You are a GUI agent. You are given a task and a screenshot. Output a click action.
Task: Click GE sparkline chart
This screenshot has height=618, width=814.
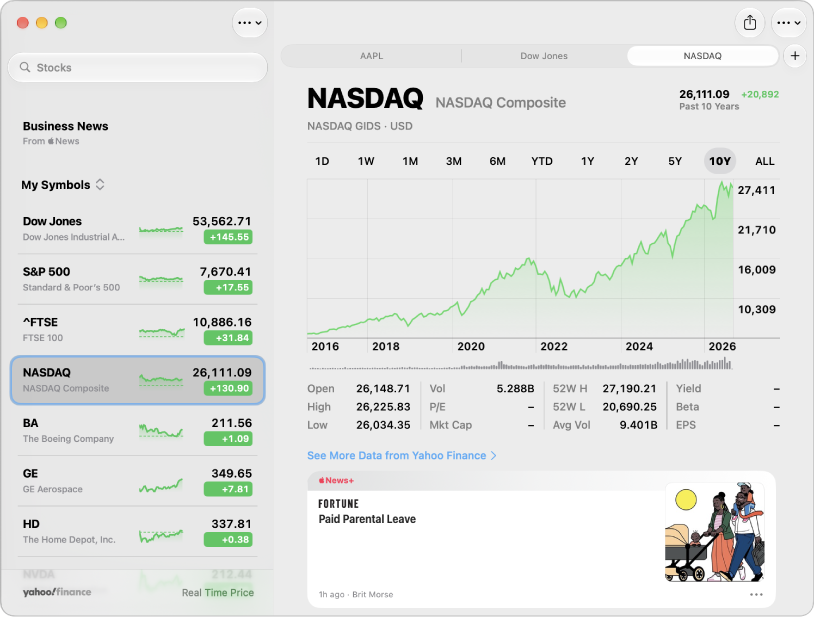coord(161,485)
